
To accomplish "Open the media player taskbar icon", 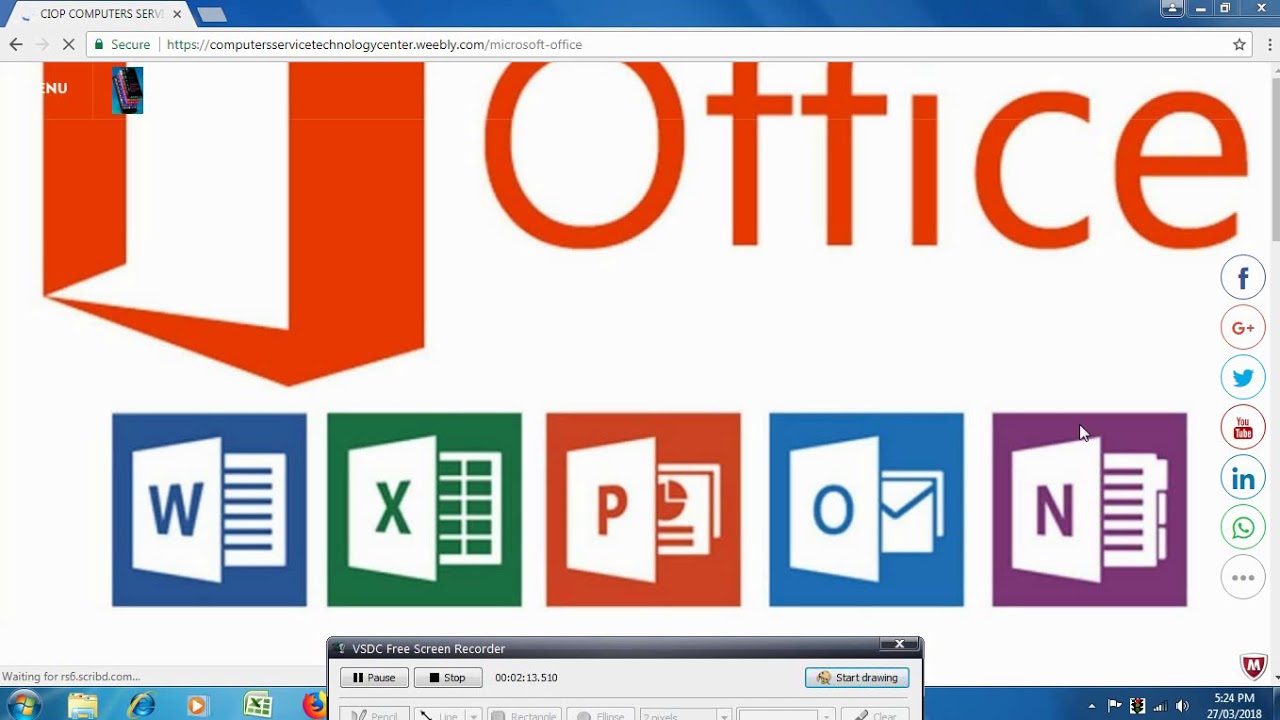I will (x=197, y=705).
